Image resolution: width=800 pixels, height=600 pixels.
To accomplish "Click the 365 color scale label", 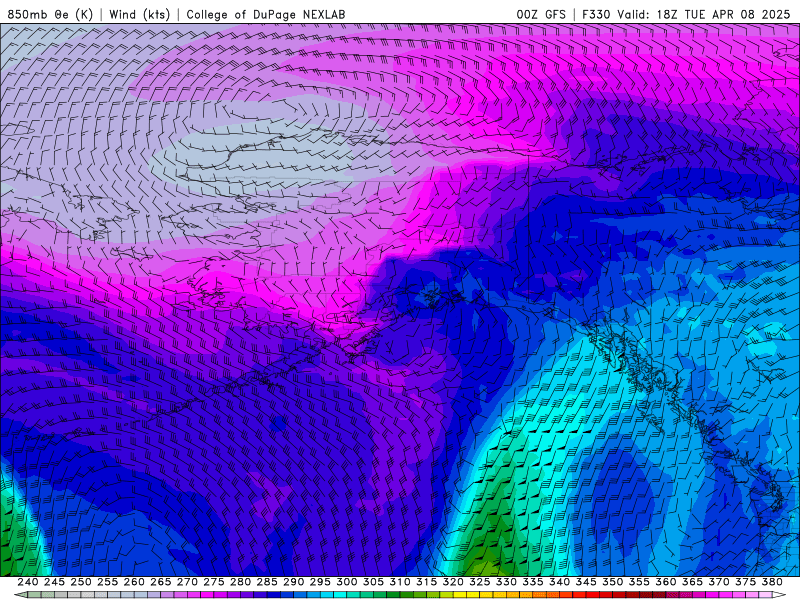I will pyautogui.click(x=692, y=582).
